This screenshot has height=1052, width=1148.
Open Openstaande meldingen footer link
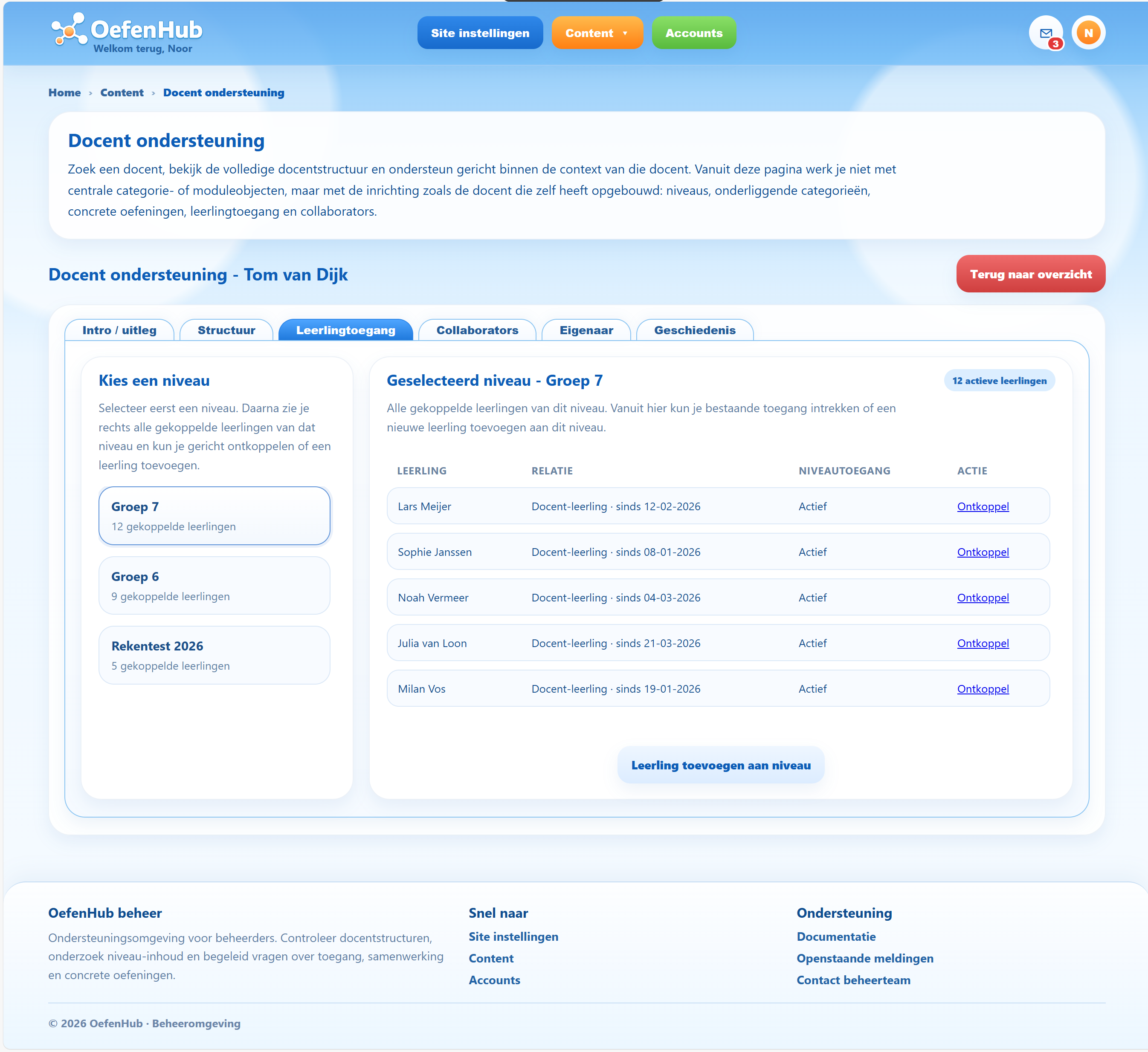tap(865, 958)
